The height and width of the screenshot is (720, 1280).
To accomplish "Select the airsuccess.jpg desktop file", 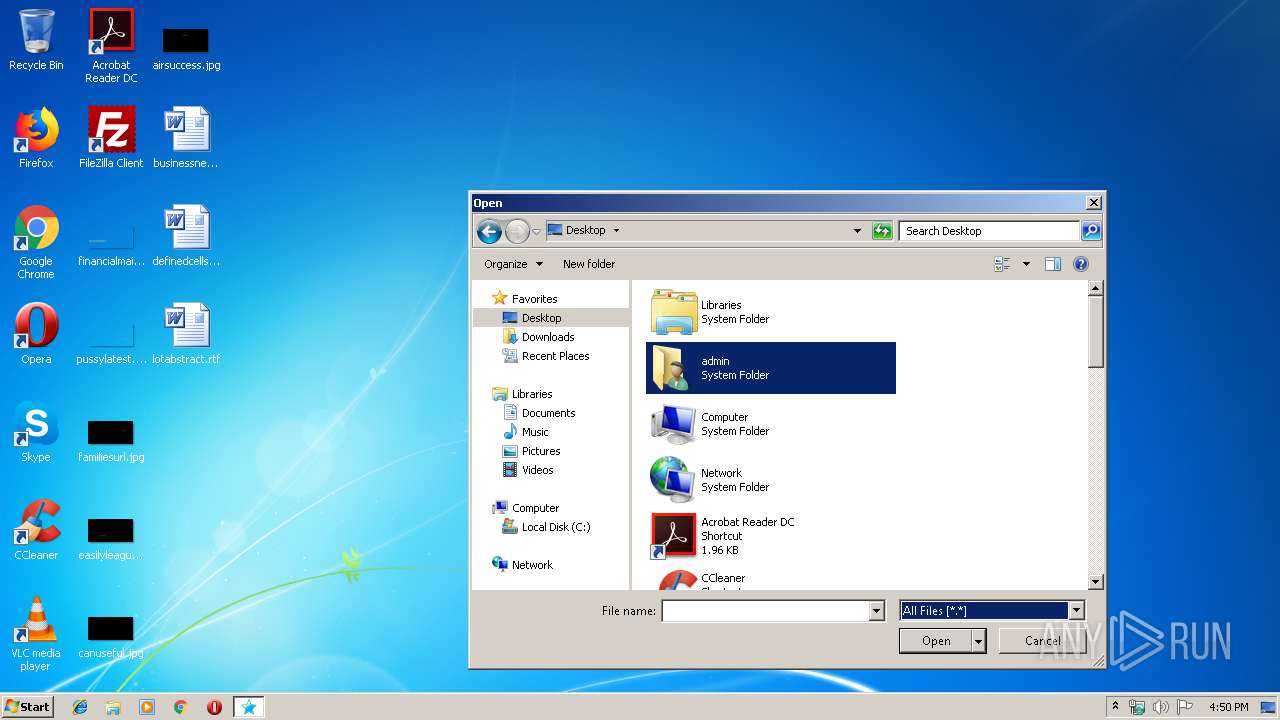I will coord(186,48).
